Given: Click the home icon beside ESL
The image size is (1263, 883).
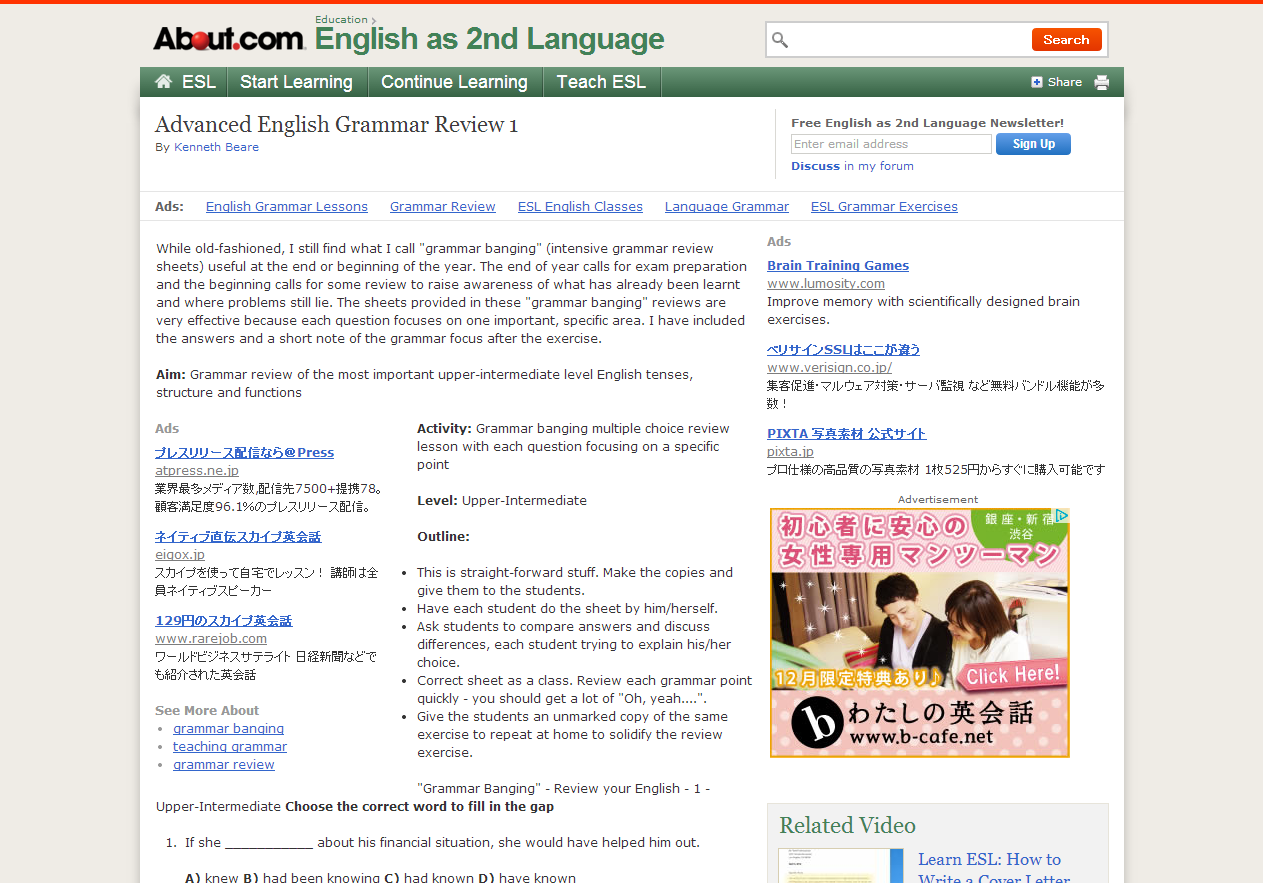Looking at the screenshot, I should click(x=164, y=82).
